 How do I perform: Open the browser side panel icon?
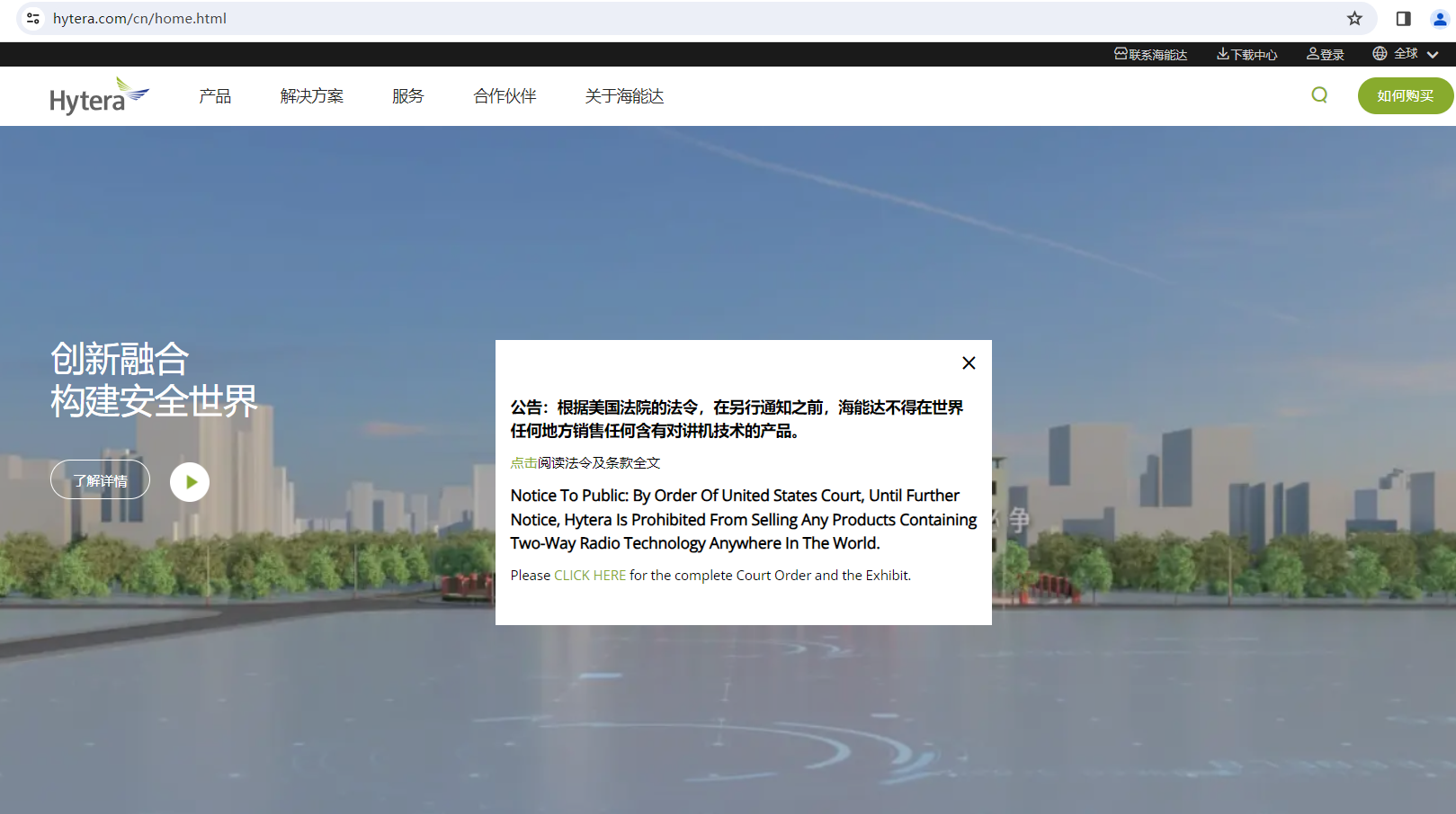tap(1403, 18)
